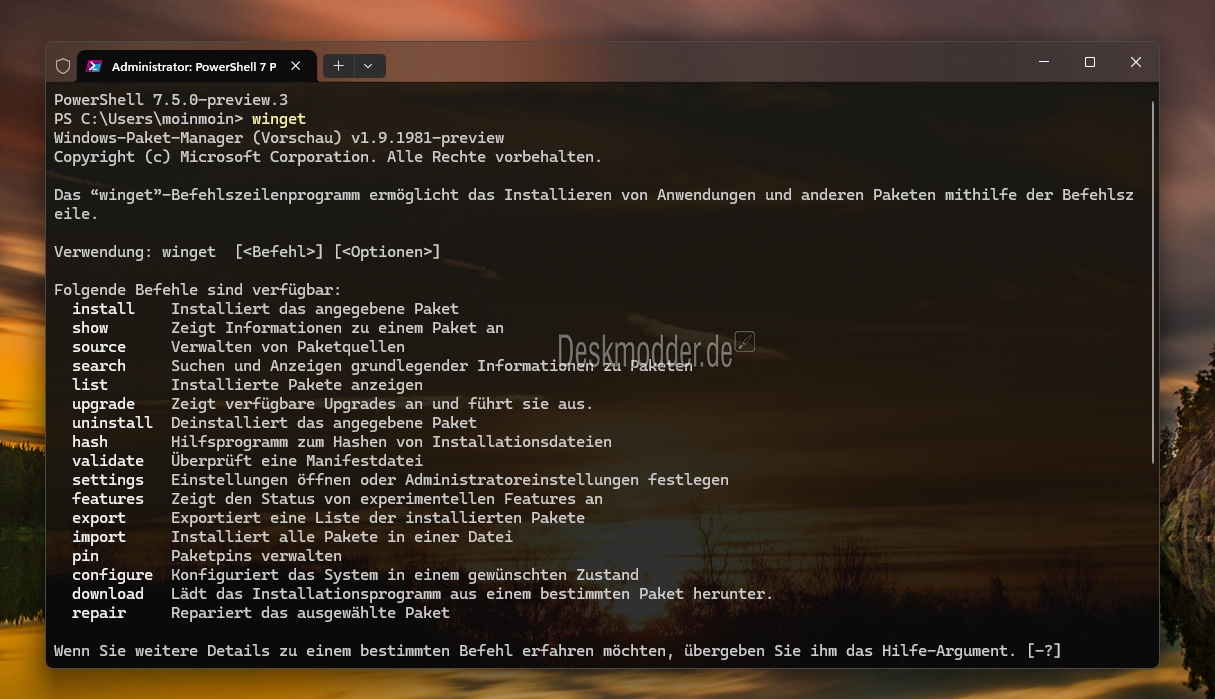Click the admin shield icon in the title bar
The width and height of the screenshot is (1215, 699).
point(63,66)
